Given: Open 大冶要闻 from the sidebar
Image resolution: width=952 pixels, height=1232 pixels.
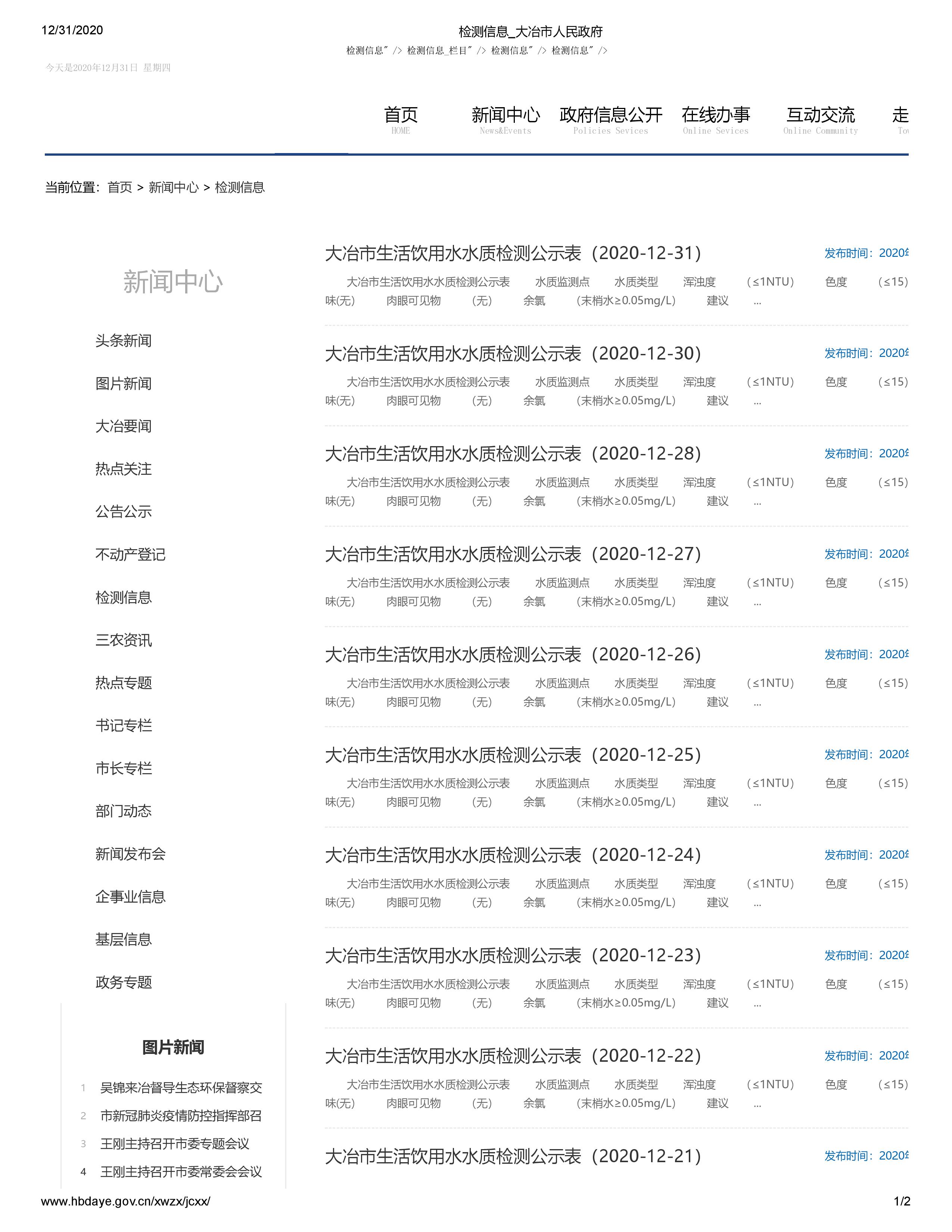Looking at the screenshot, I should [124, 426].
